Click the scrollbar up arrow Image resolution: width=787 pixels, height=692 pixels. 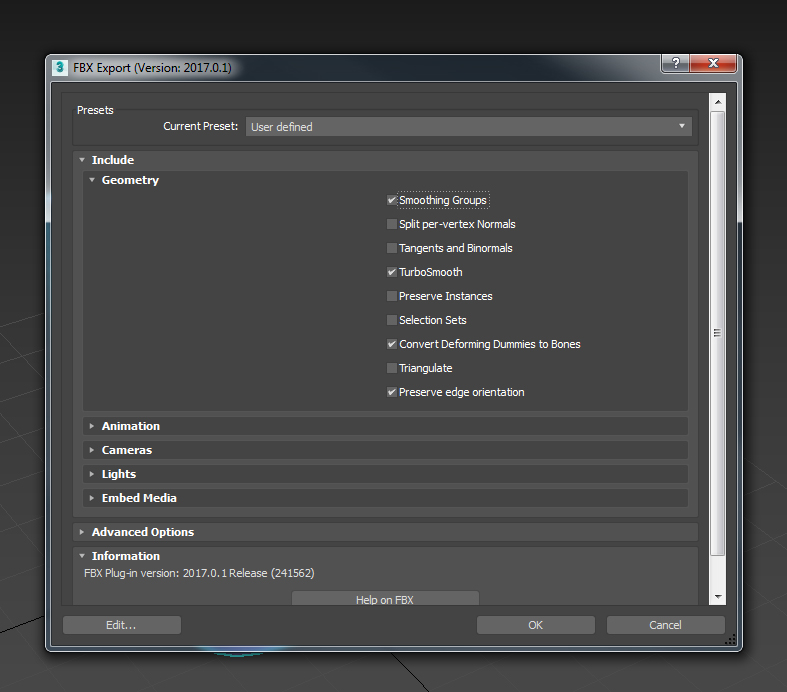(717, 102)
